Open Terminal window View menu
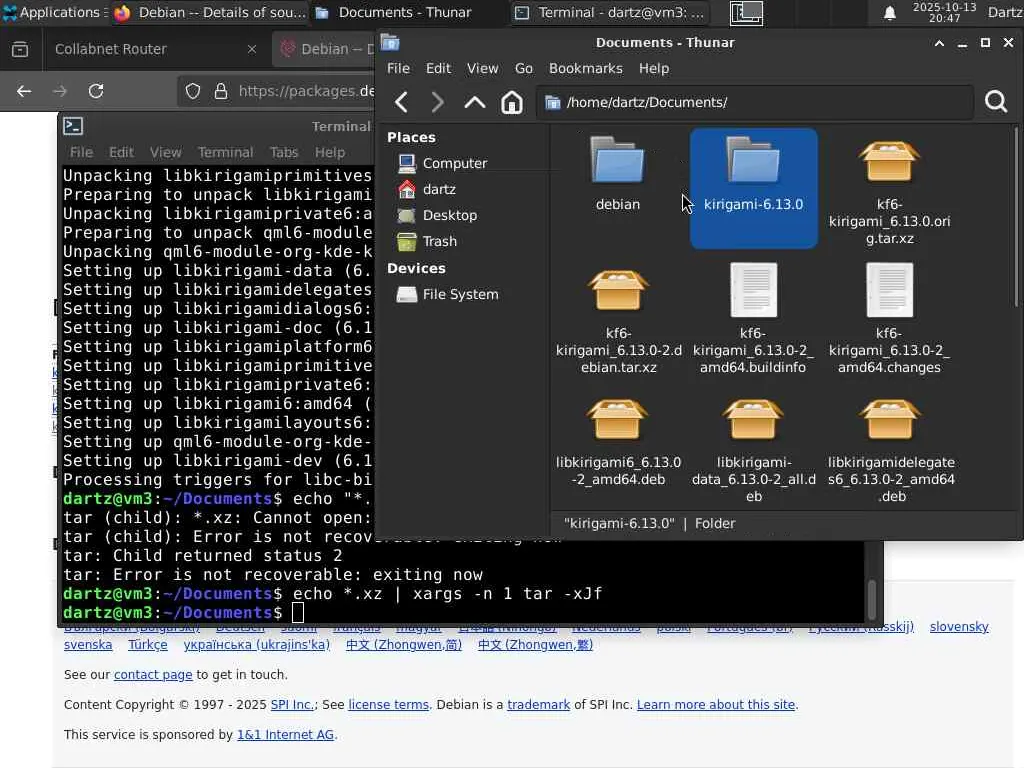Viewport: 1024px width, 768px height. pyautogui.click(x=165, y=152)
